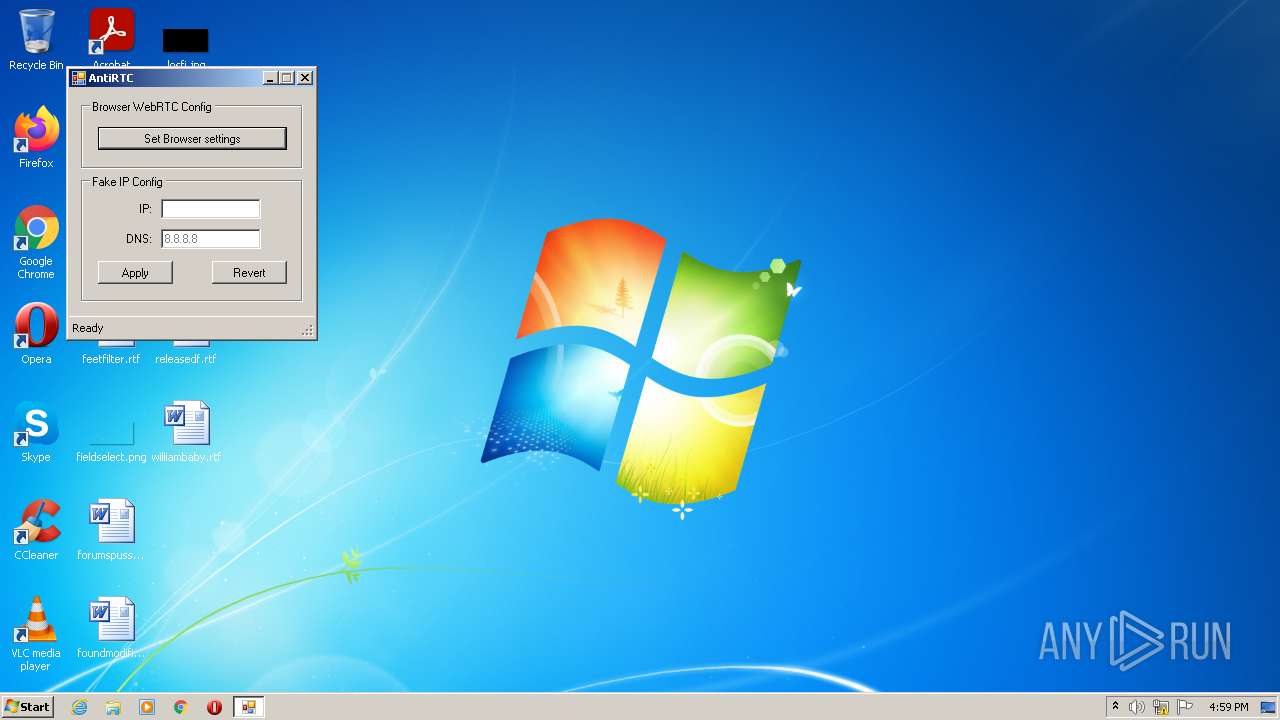Select the Skype desktop shortcut

pos(36,432)
